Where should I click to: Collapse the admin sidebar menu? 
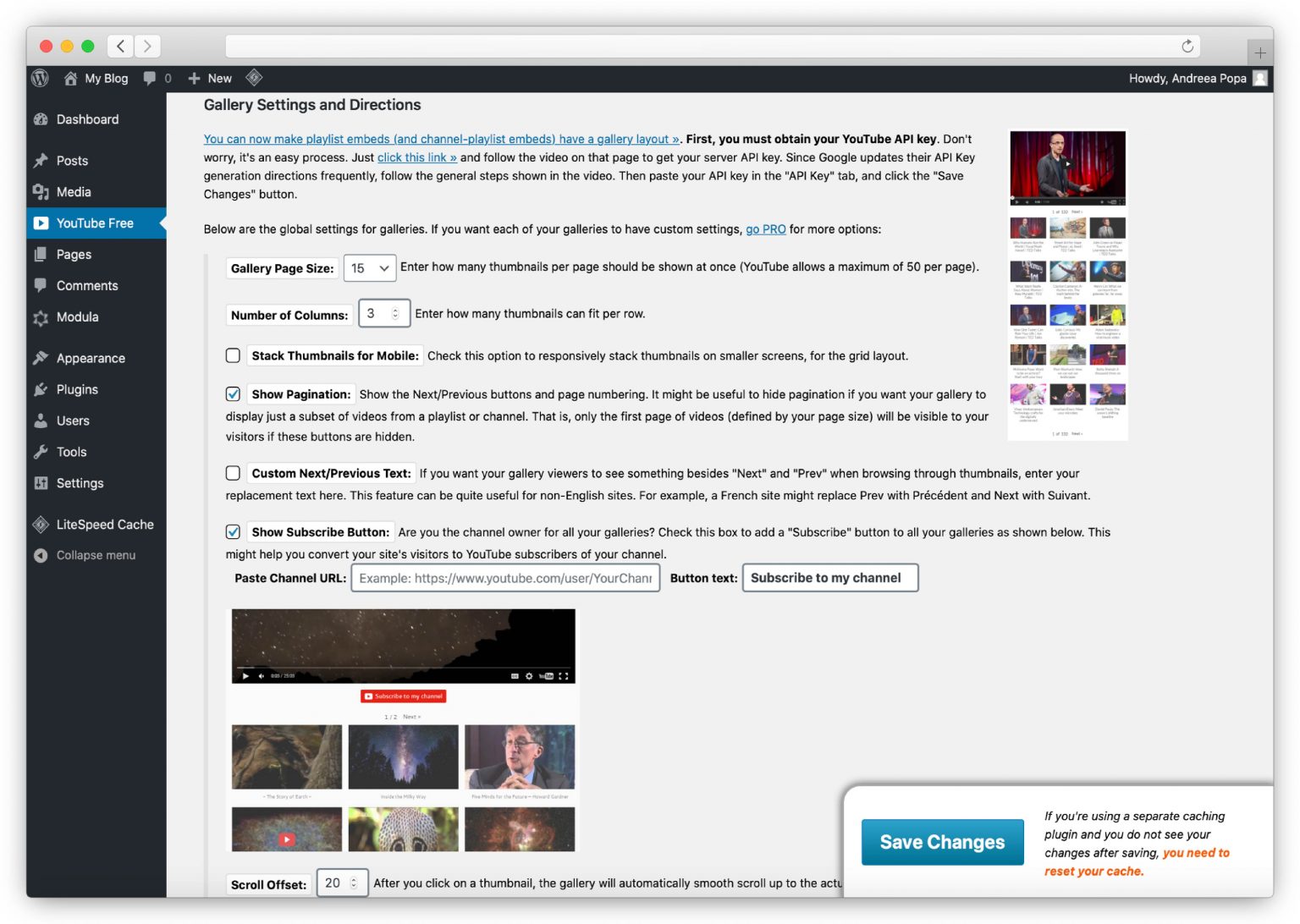click(95, 555)
